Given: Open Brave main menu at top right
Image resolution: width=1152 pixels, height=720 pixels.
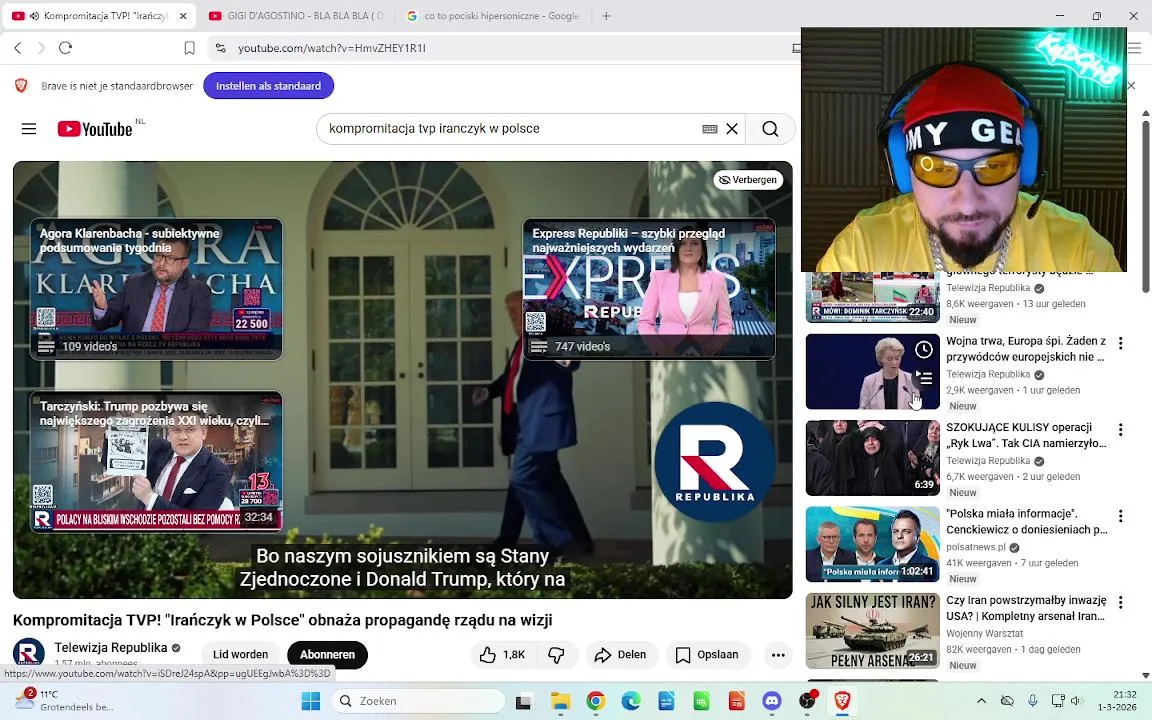Looking at the screenshot, I should tap(1135, 48).
